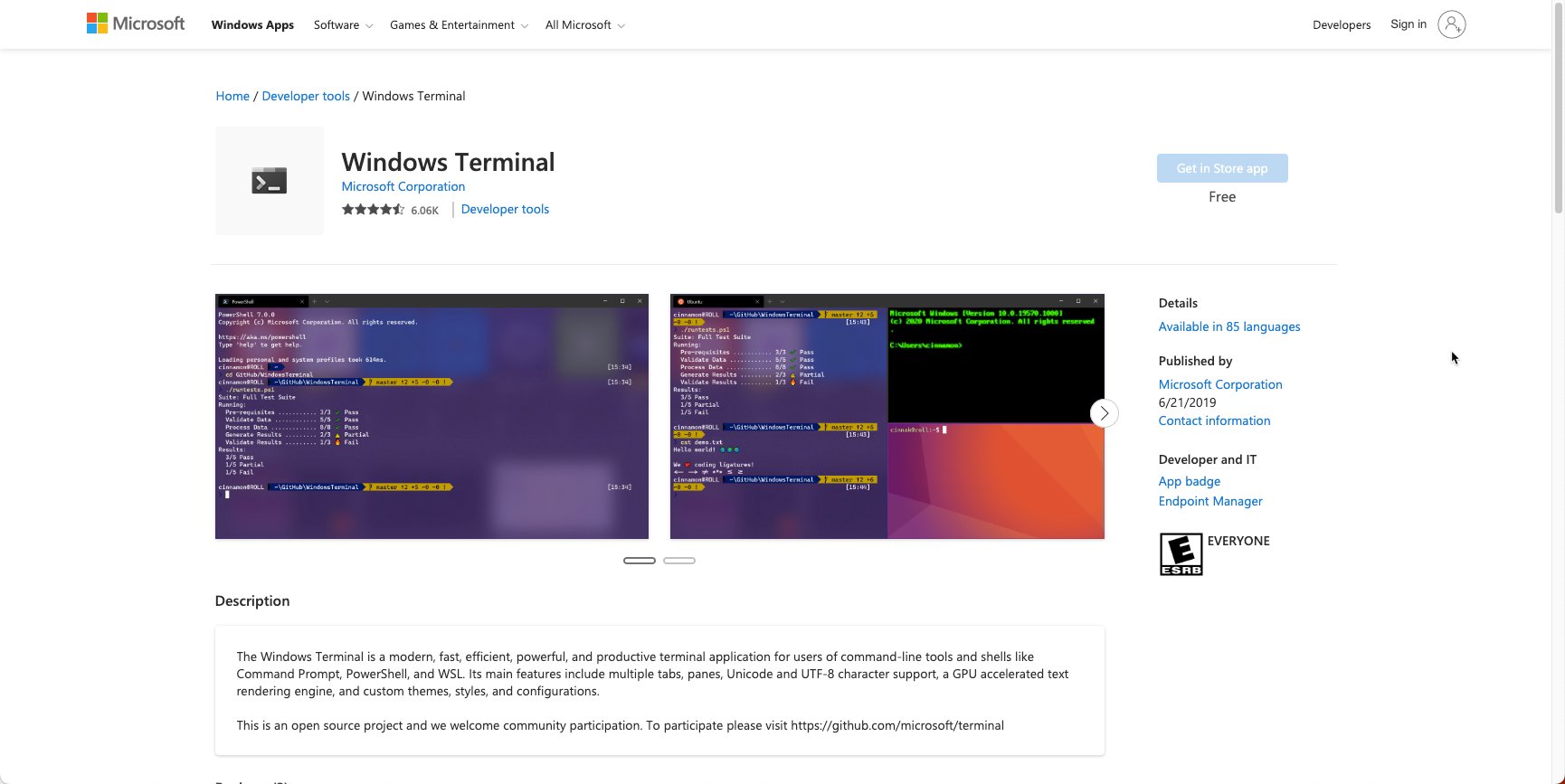
Task: Open the Endpoint Manager link
Action: [x=1210, y=501]
